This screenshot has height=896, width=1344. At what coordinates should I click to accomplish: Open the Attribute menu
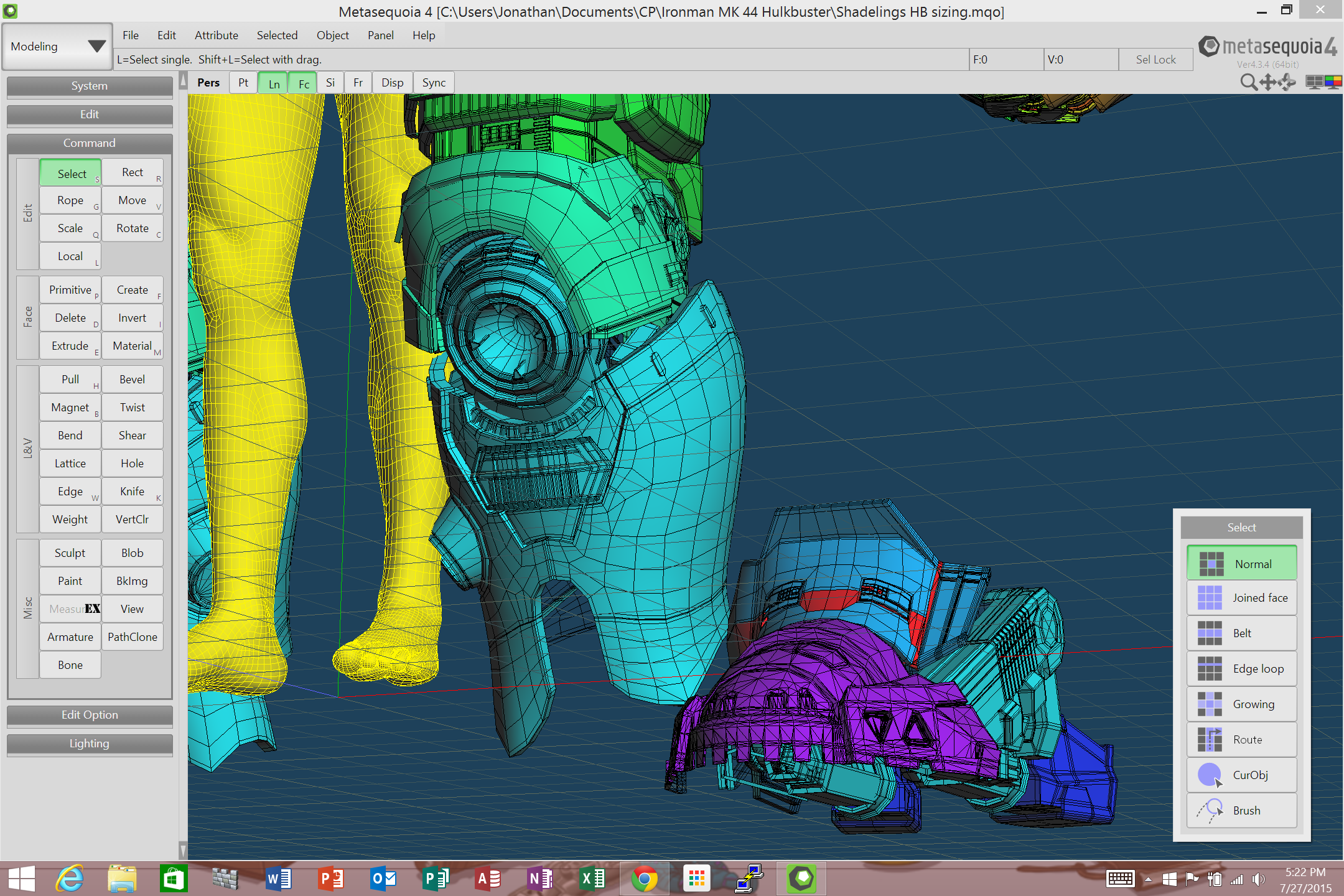point(216,35)
